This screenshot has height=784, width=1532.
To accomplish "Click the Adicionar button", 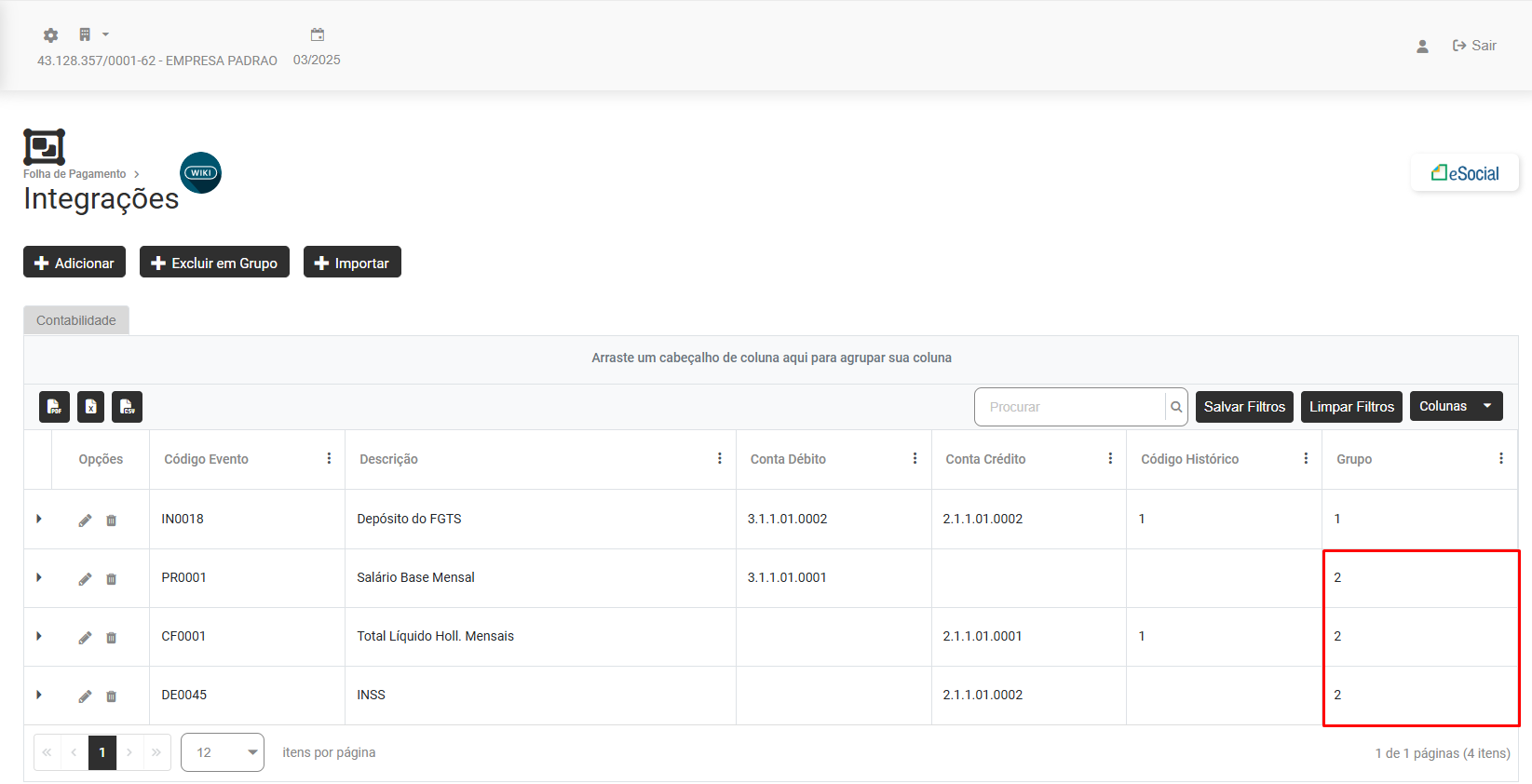I will coord(75,263).
